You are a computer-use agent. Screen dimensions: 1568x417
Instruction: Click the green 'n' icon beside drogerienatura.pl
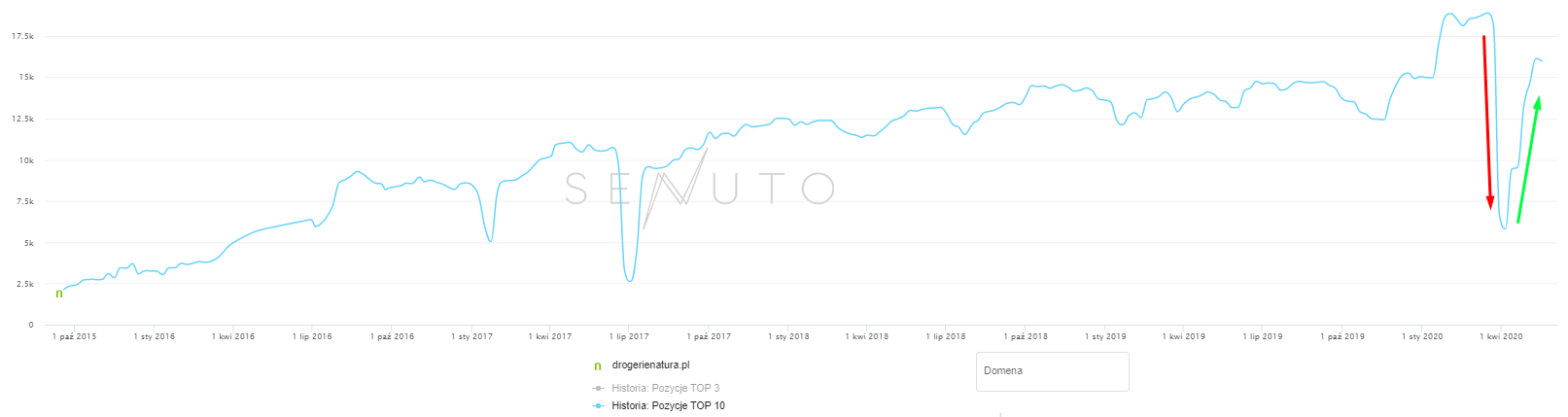(x=597, y=366)
